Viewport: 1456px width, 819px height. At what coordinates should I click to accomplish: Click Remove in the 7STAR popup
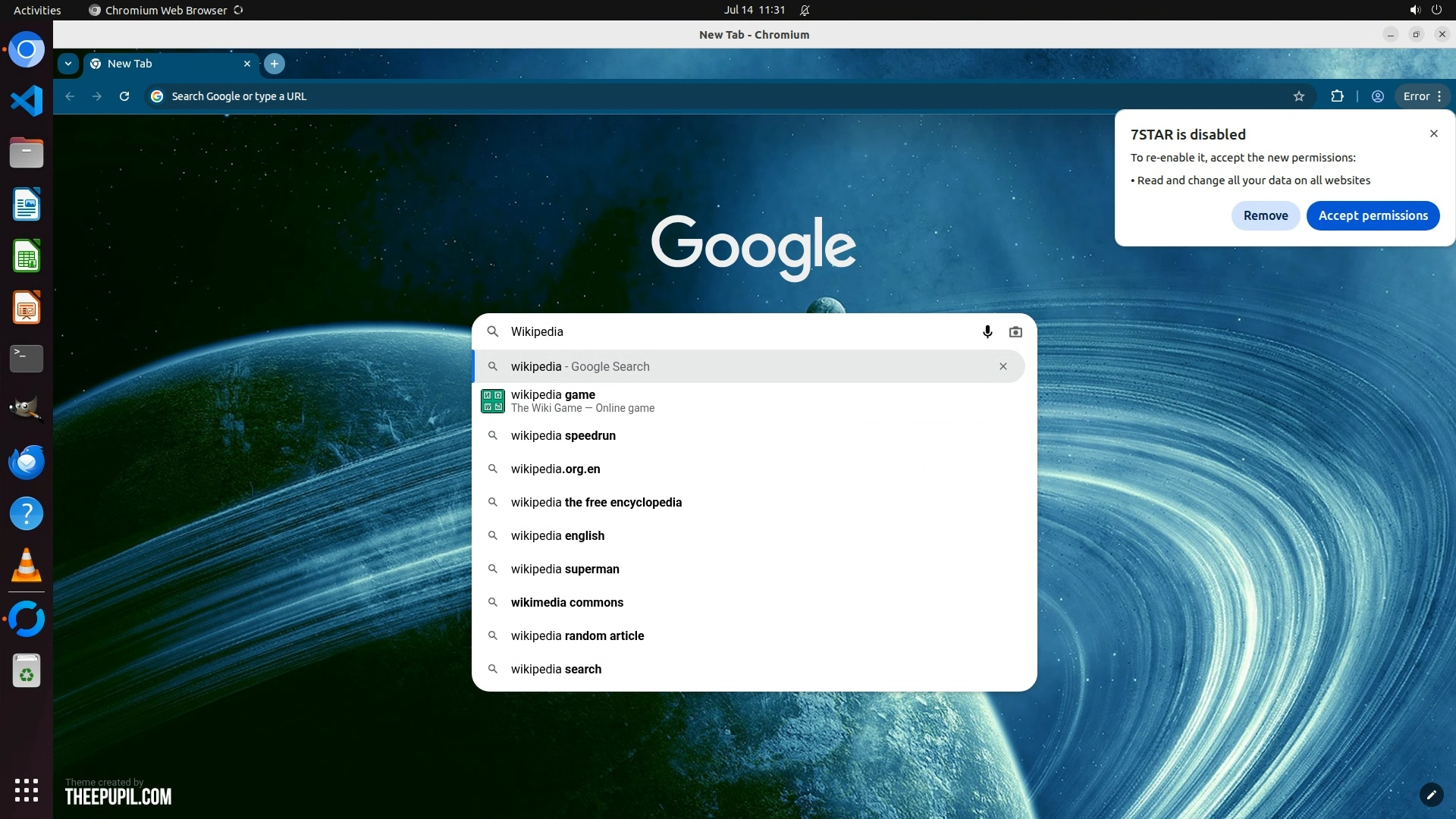tap(1265, 215)
